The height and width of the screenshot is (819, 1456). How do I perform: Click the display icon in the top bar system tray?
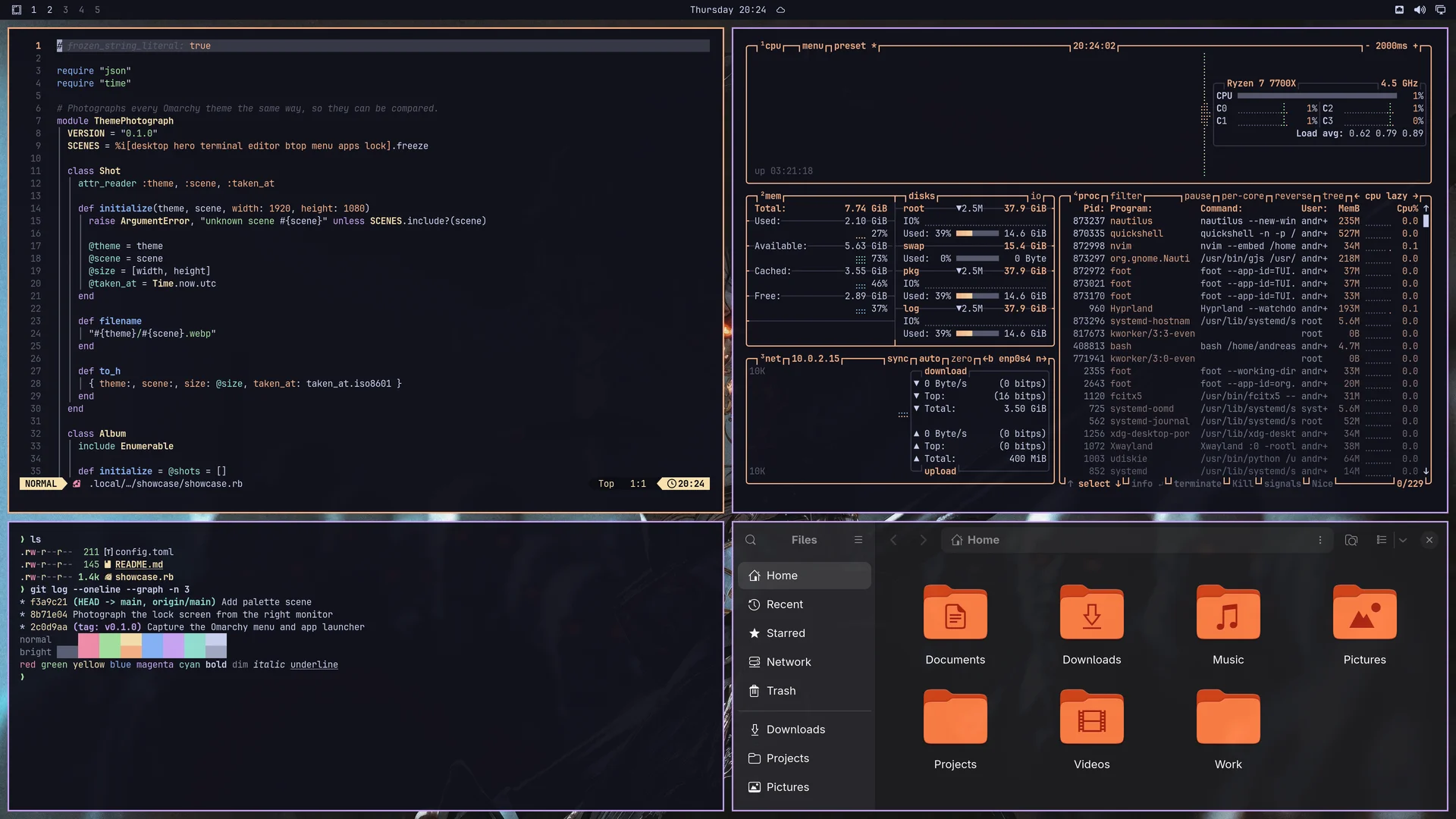(x=1440, y=10)
